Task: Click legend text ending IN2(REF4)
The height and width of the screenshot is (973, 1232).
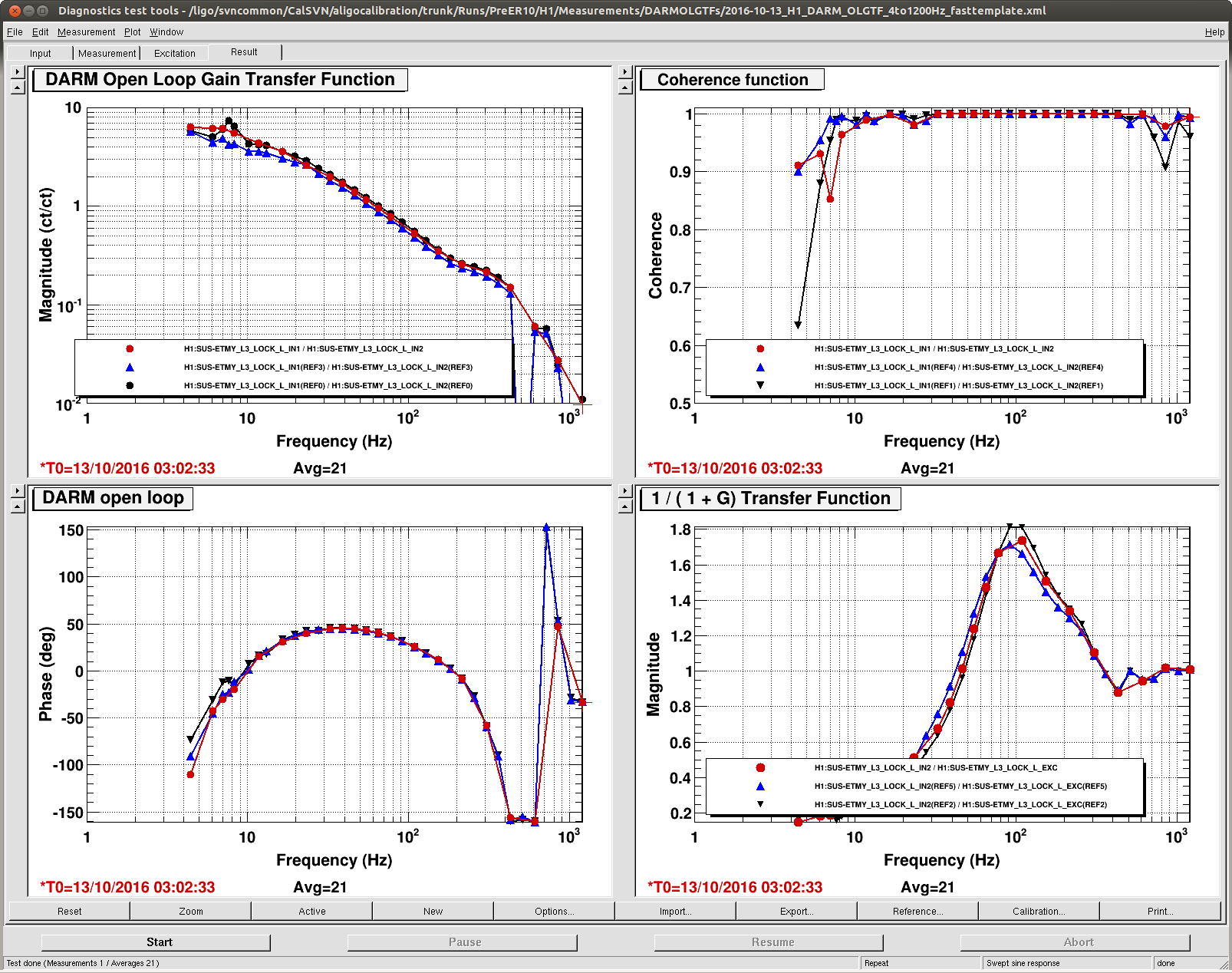Action: point(959,367)
